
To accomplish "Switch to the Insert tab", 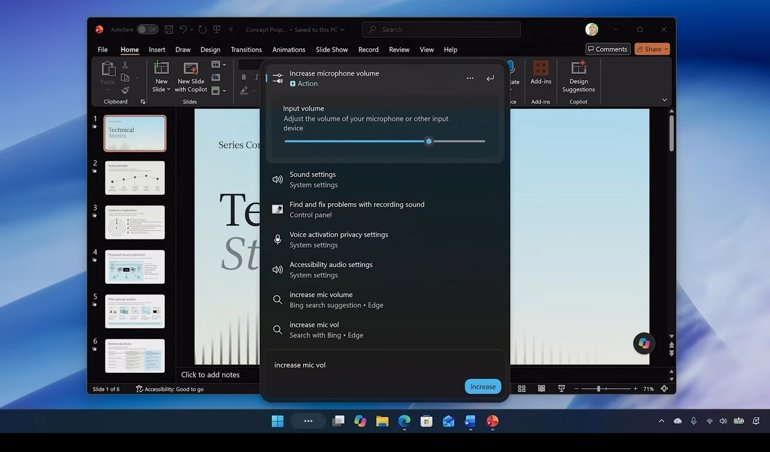I will coord(157,50).
